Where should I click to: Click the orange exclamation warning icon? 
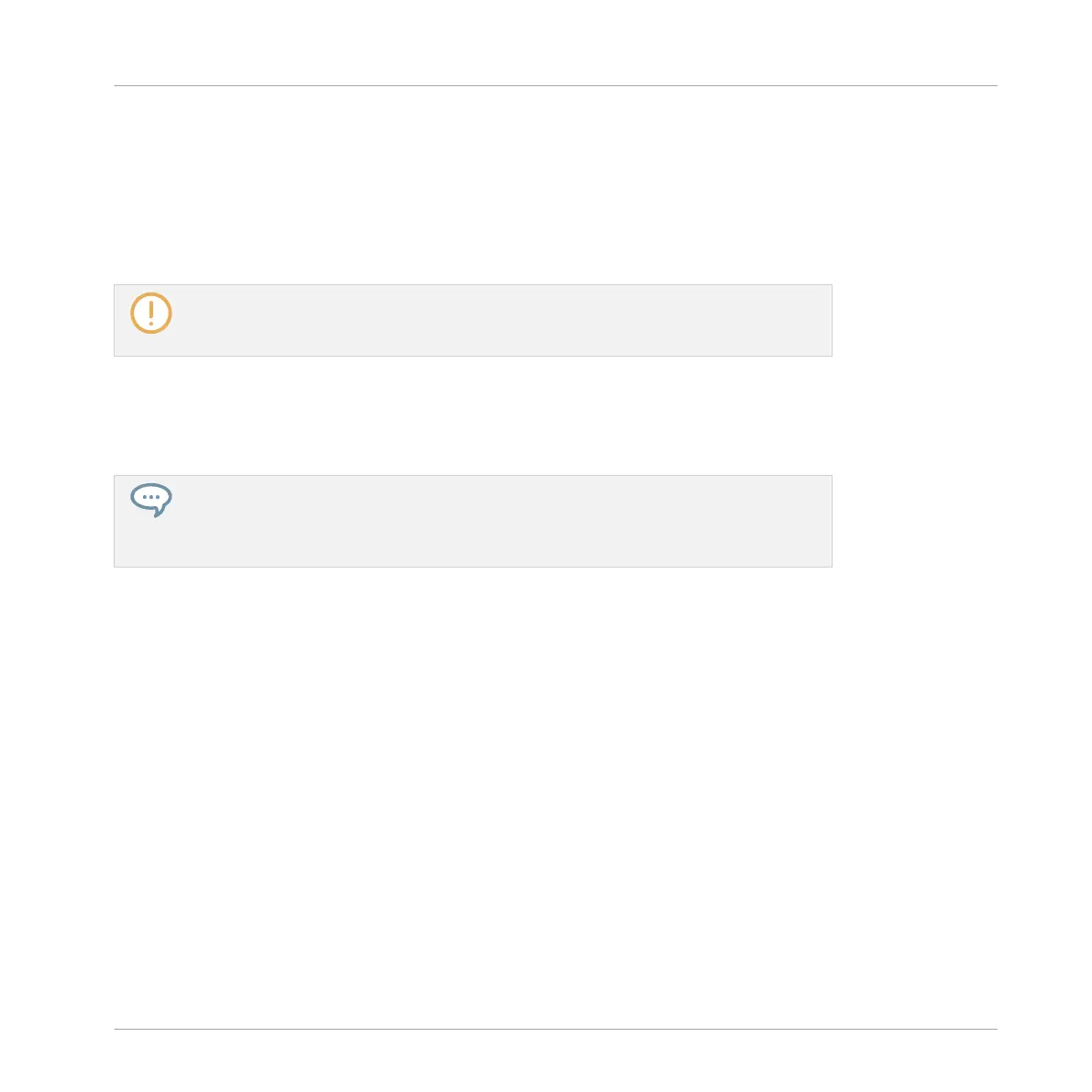151,314
